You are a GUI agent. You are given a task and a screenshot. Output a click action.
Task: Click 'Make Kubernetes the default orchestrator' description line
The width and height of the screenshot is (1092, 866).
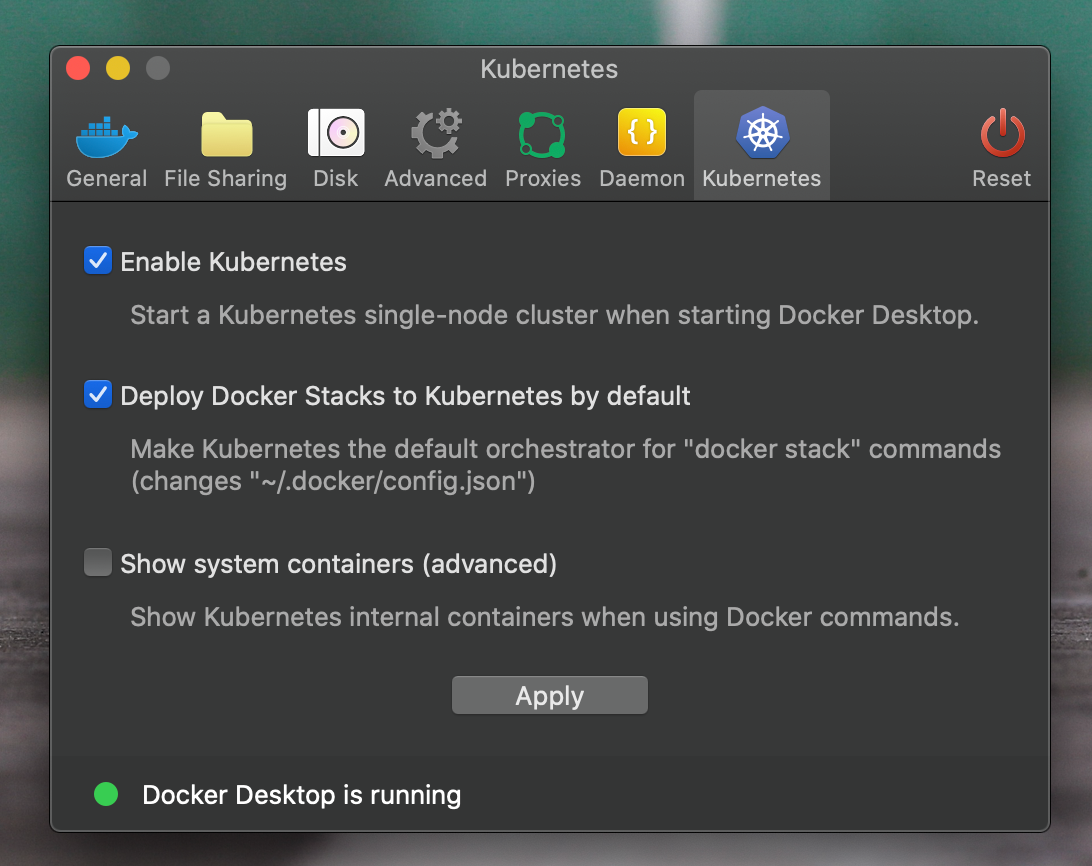(566, 449)
